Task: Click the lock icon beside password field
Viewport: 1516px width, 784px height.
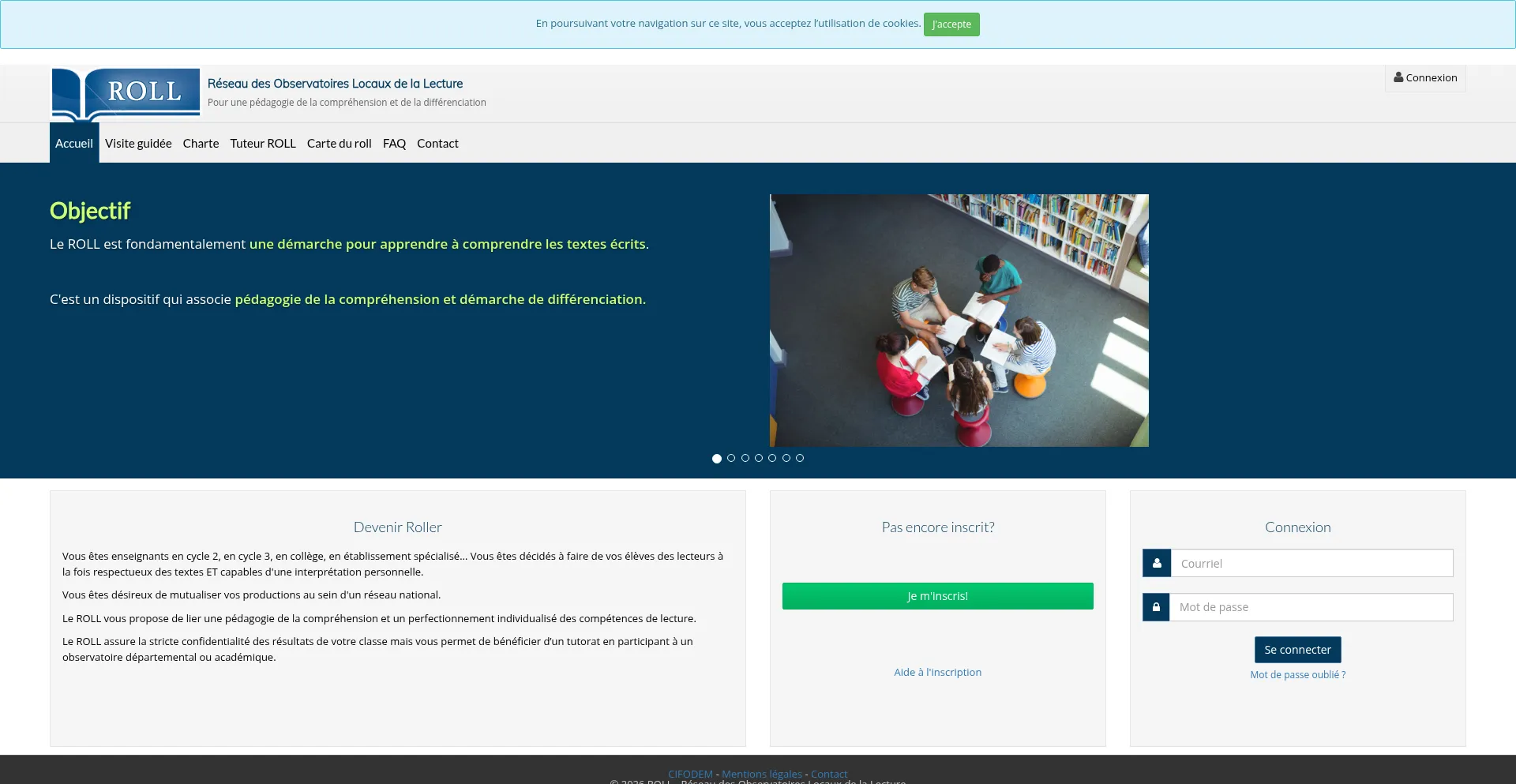Action: [1156, 607]
